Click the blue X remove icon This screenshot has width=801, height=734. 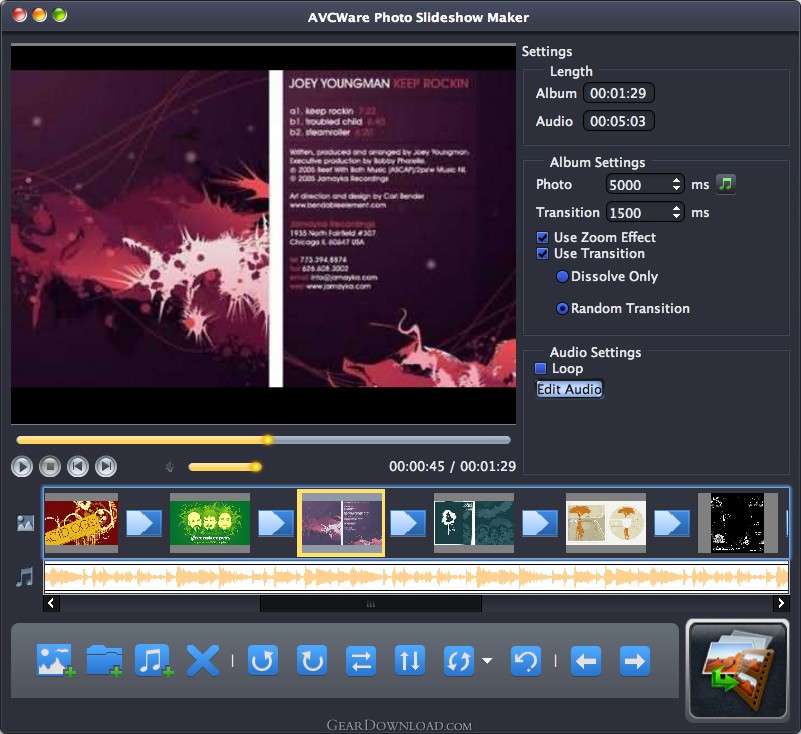click(203, 660)
